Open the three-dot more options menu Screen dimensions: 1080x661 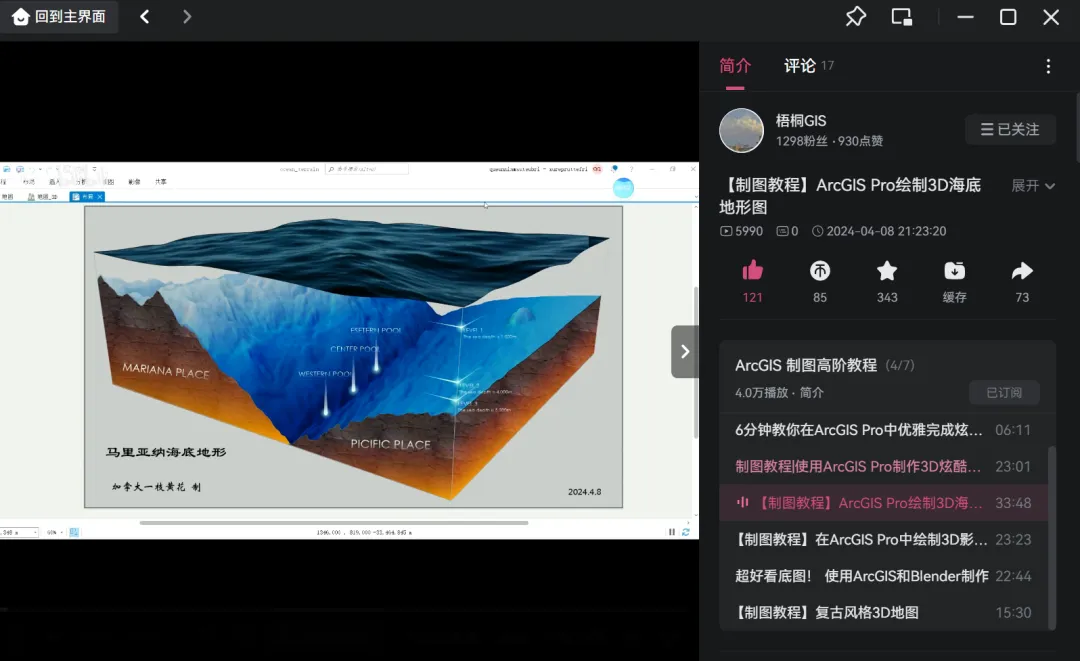coord(1048,66)
